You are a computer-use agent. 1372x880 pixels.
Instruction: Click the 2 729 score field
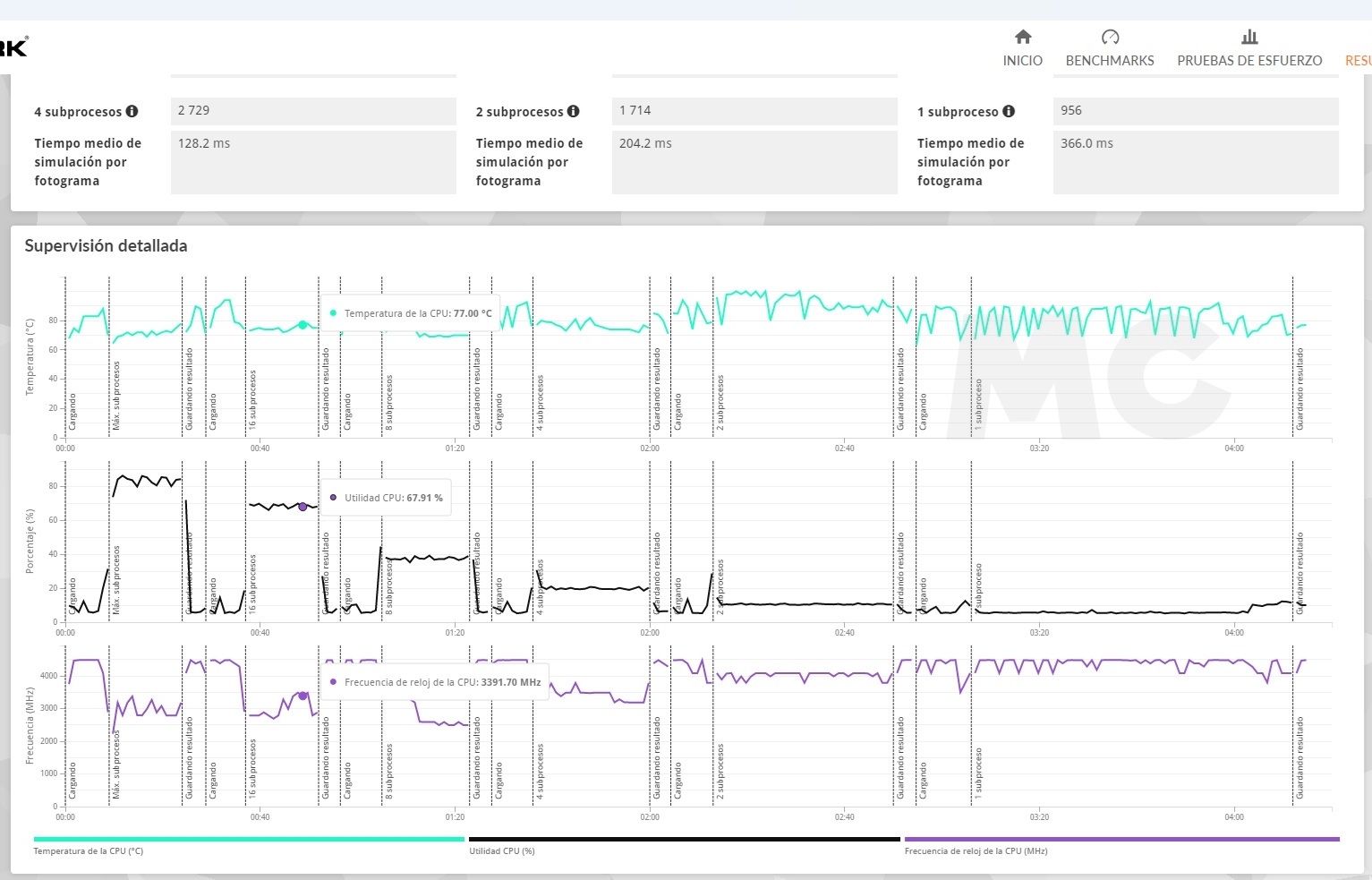pos(313,111)
